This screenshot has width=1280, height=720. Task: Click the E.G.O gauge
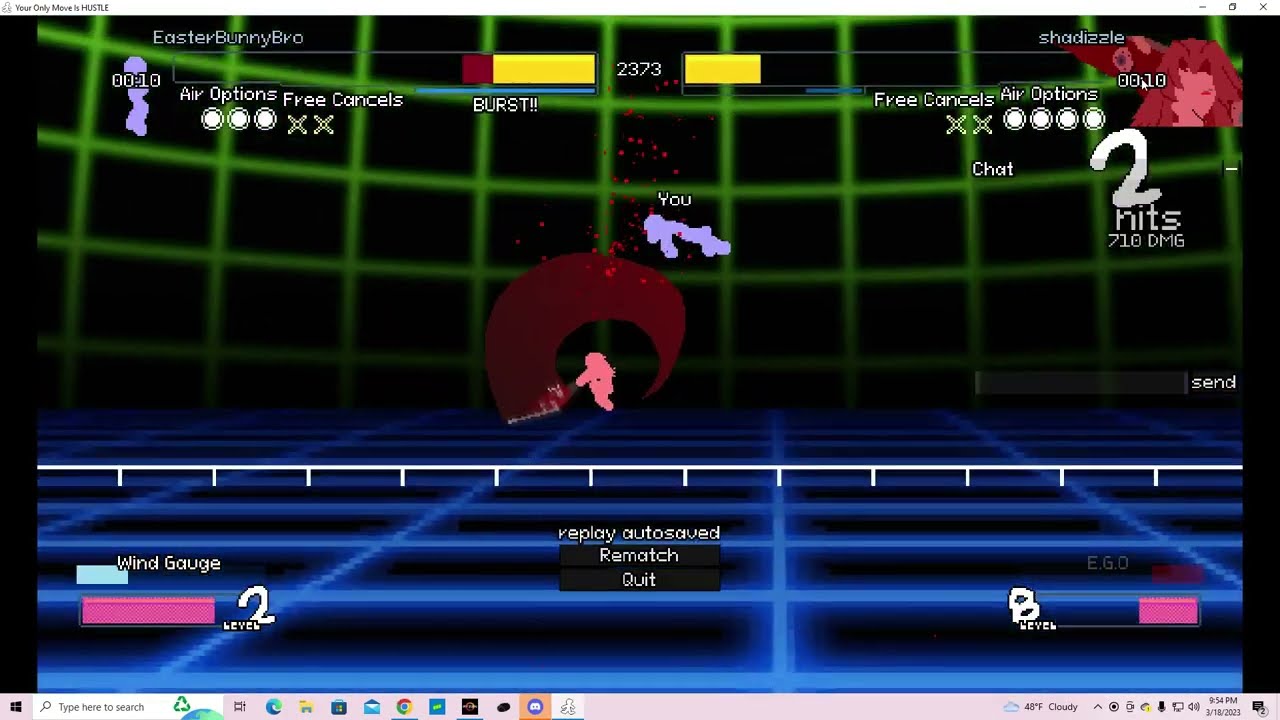pyautogui.click(x=1177, y=573)
